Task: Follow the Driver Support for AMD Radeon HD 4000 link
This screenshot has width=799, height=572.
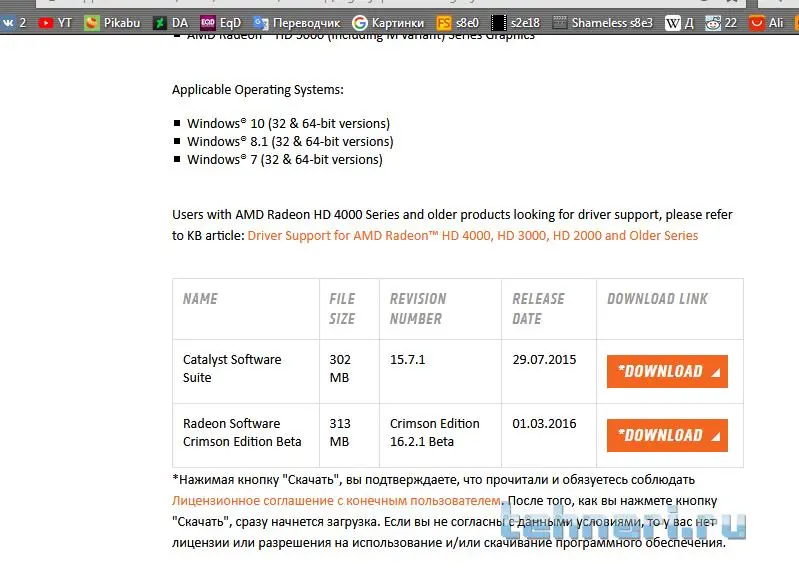Action: coord(472,236)
